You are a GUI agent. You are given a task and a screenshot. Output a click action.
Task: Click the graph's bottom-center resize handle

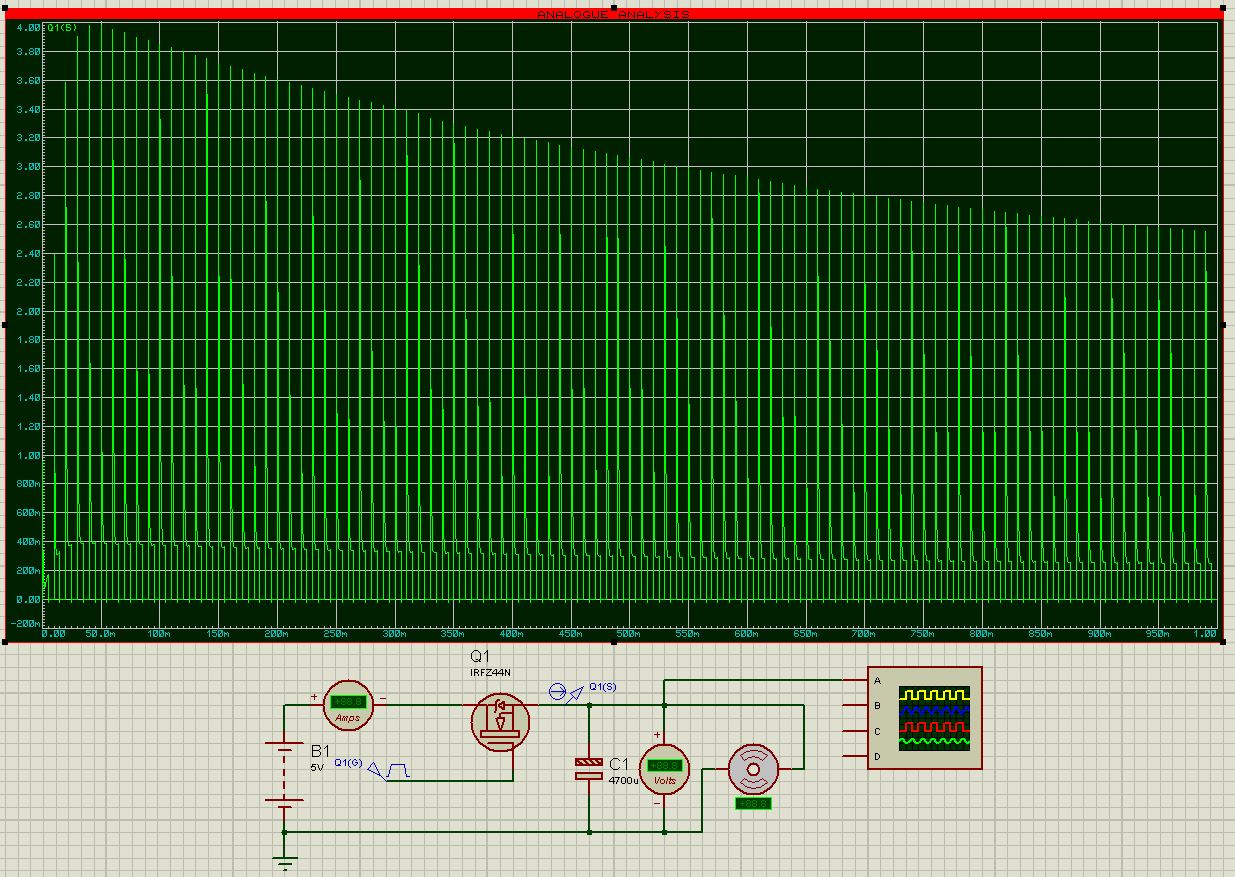[613, 642]
